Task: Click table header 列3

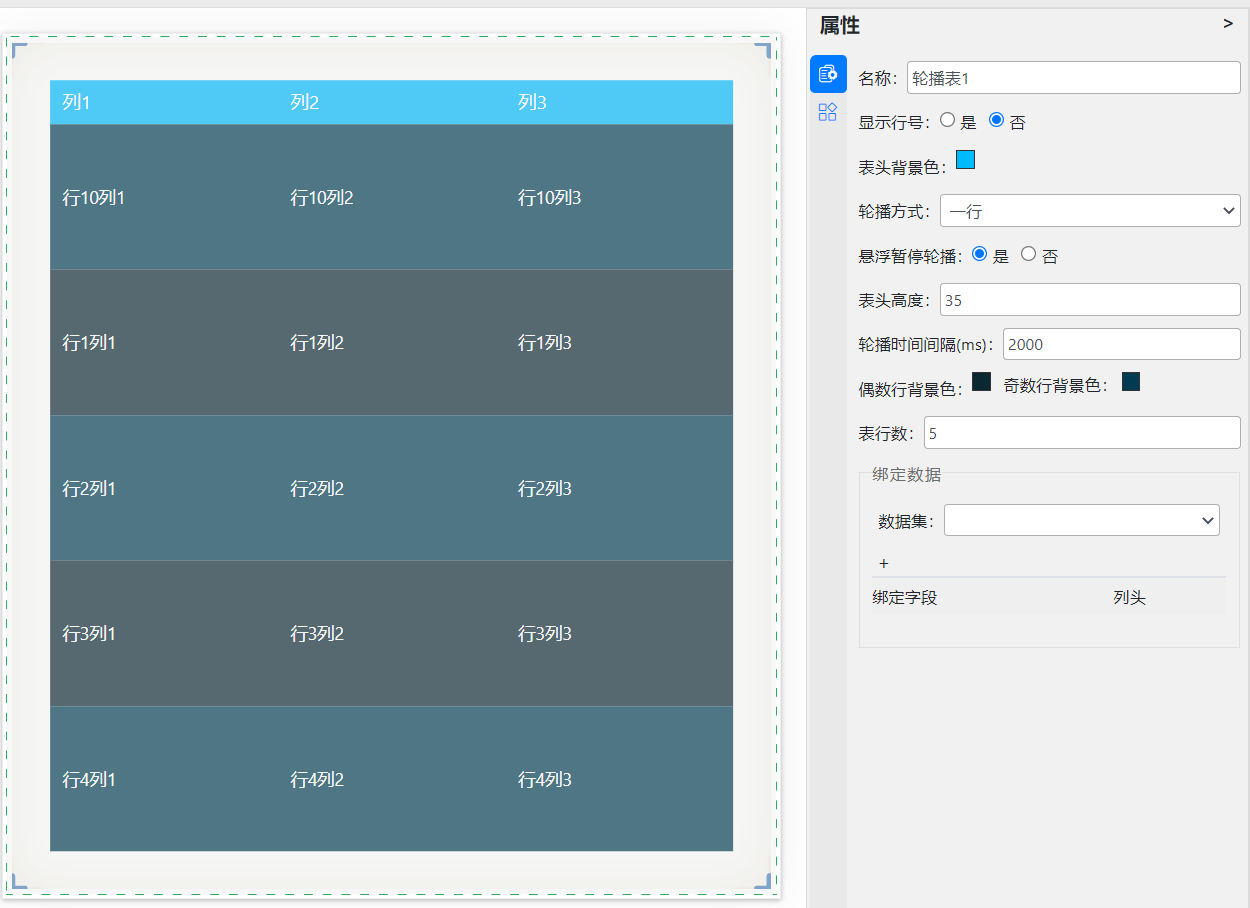Action: (532, 102)
